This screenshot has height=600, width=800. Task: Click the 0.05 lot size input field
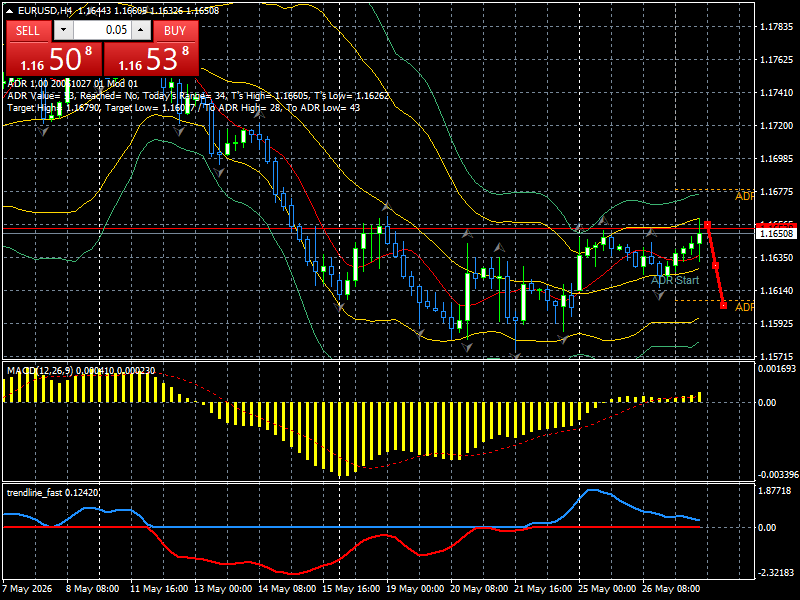click(x=102, y=30)
